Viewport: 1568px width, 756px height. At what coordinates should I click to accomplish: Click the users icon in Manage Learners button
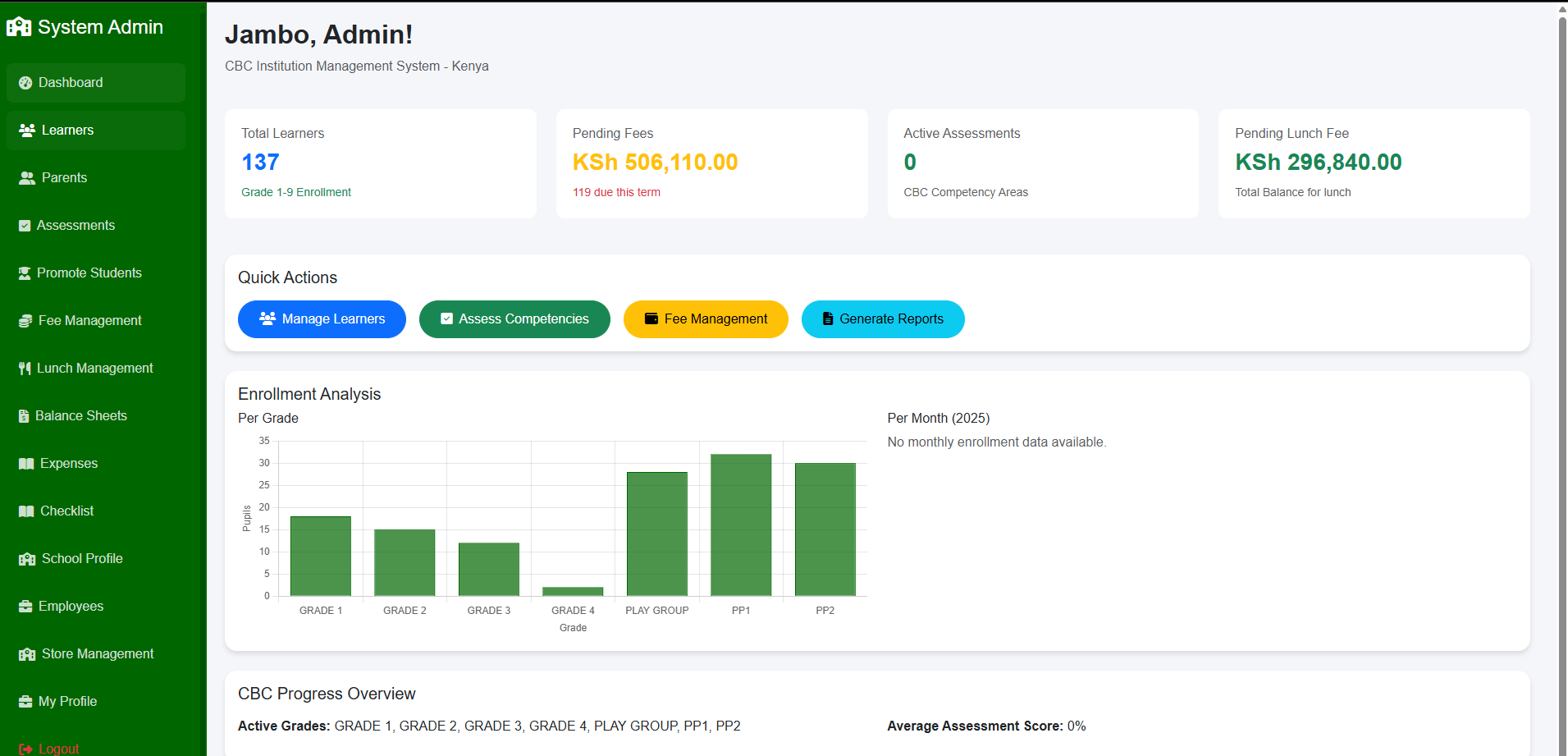(267, 318)
